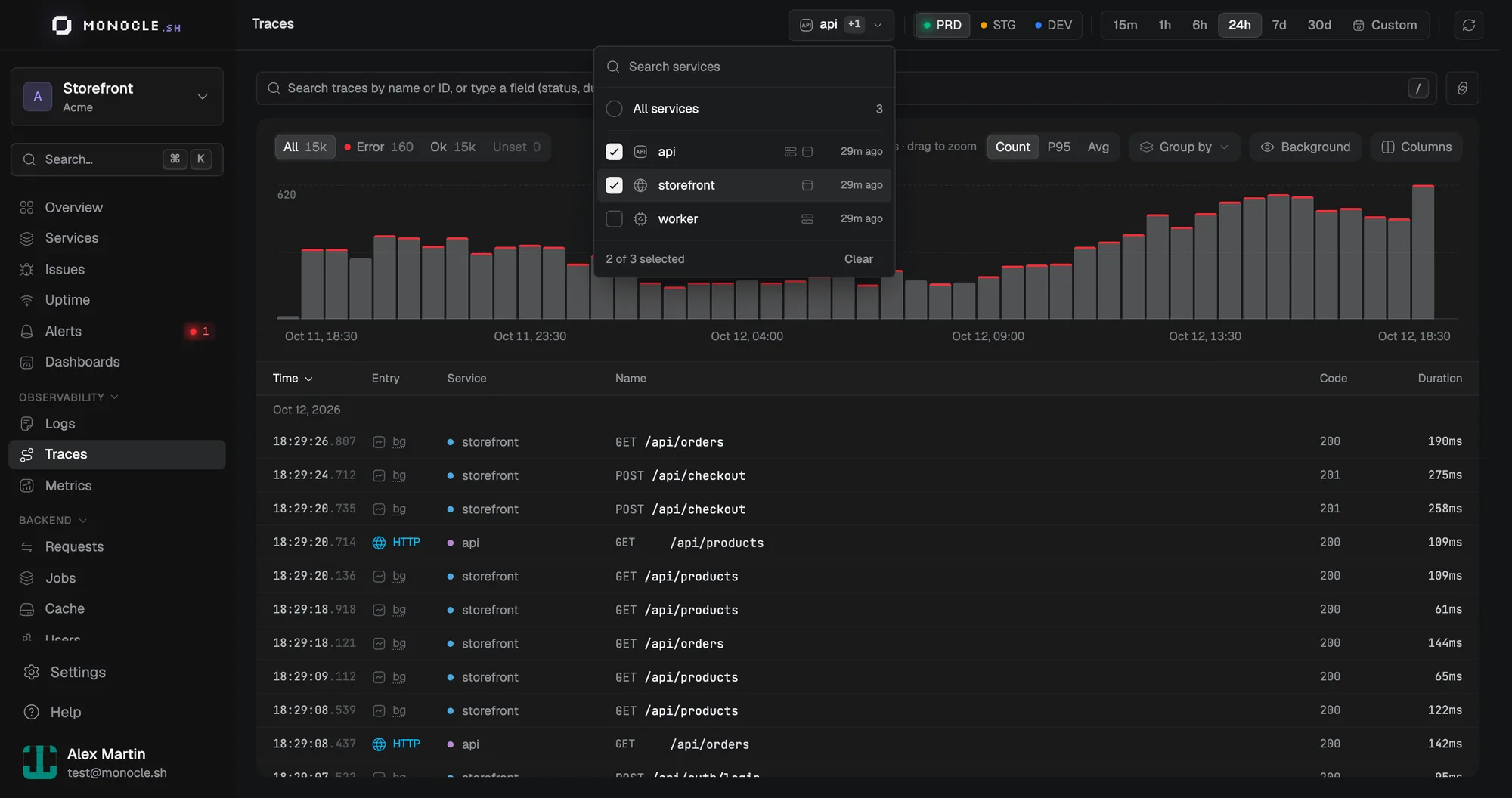Open Cache page
The height and width of the screenshot is (798, 1512).
tap(117, 608)
